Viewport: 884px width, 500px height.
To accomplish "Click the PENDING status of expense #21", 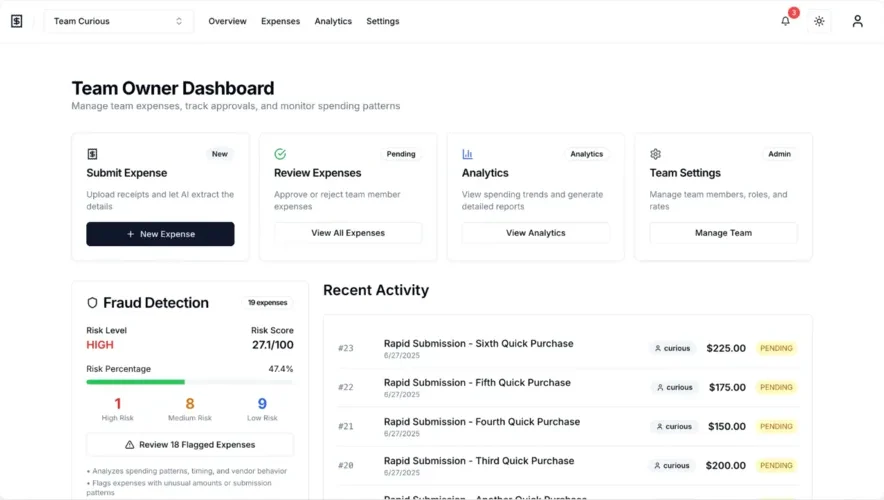I will [776, 427].
